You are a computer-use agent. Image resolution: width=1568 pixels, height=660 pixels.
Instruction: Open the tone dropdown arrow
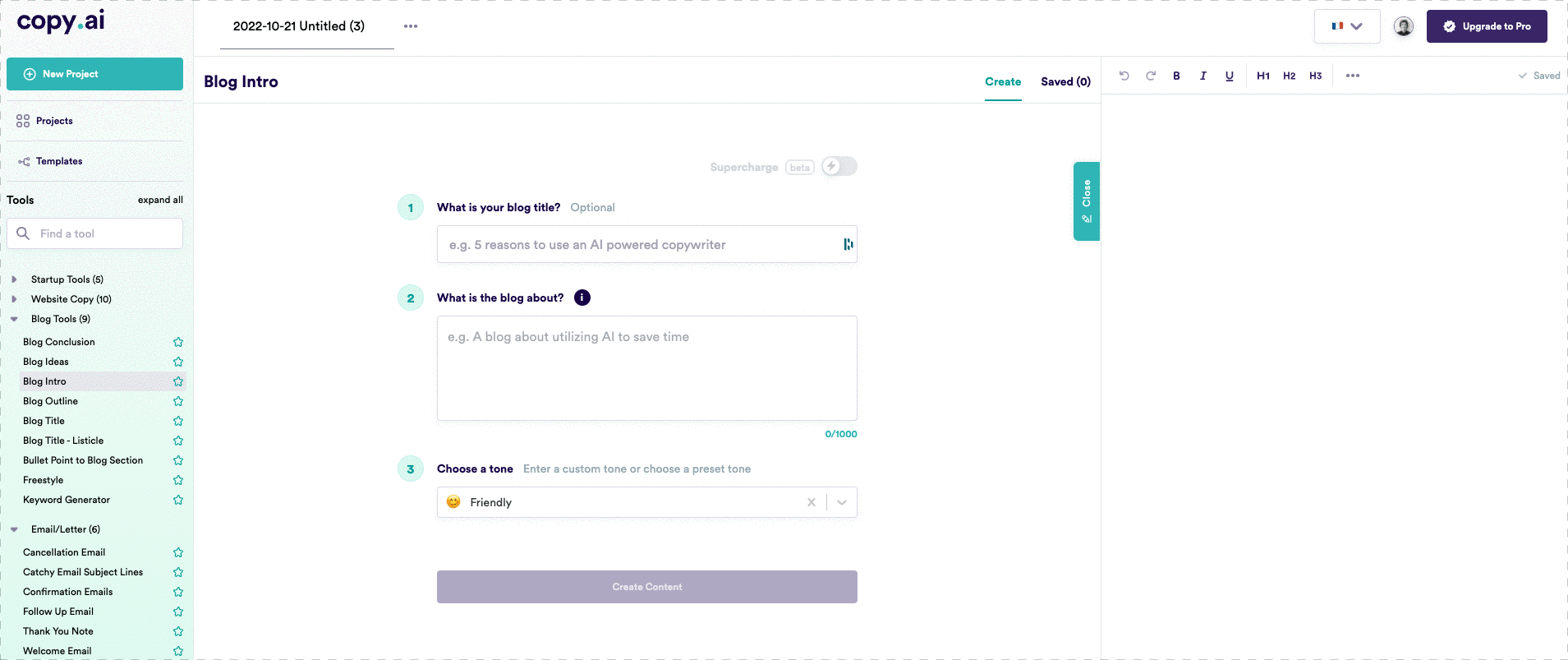pyautogui.click(x=842, y=502)
